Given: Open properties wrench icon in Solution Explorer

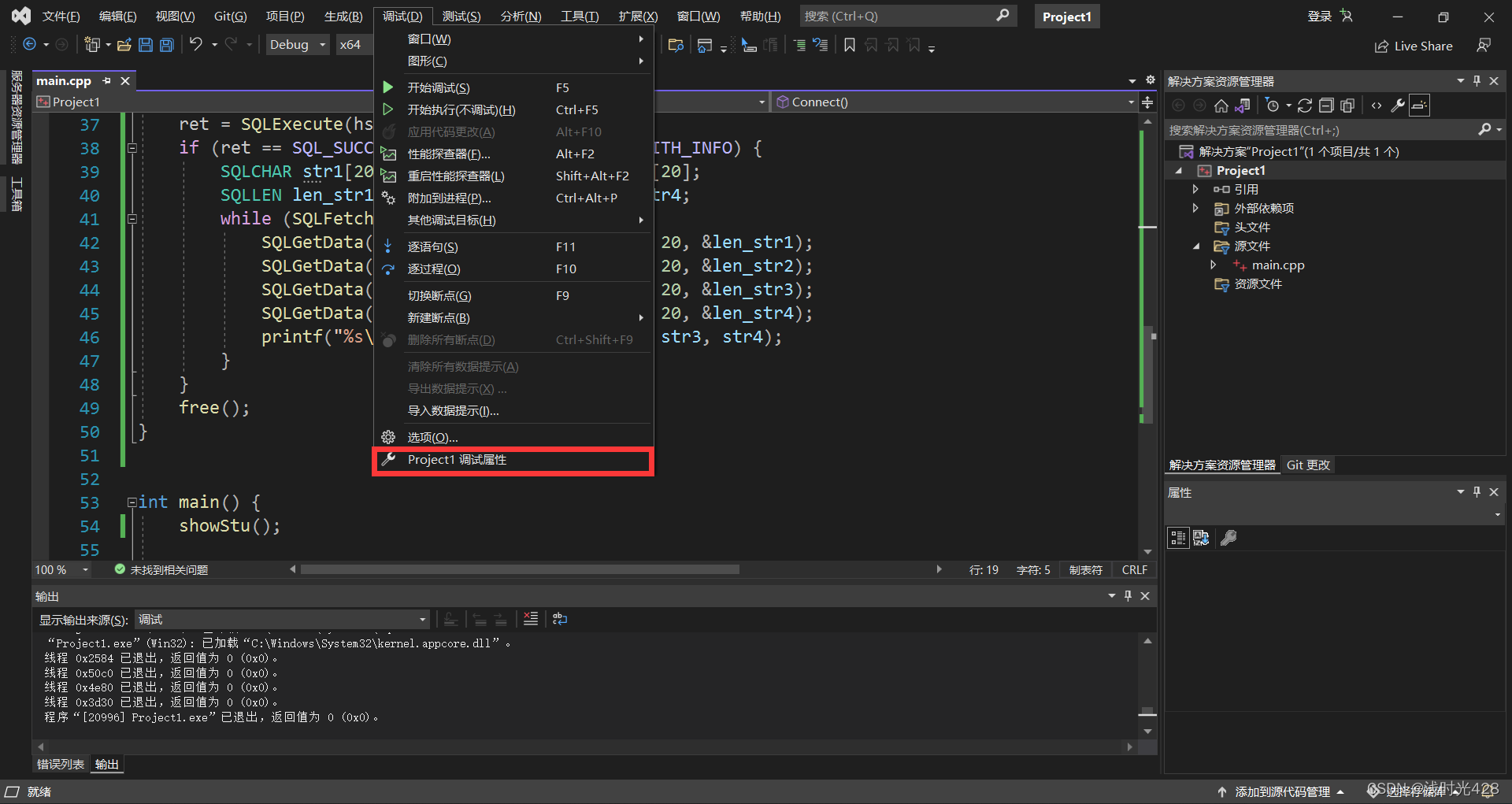Looking at the screenshot, I should 1398,106.
